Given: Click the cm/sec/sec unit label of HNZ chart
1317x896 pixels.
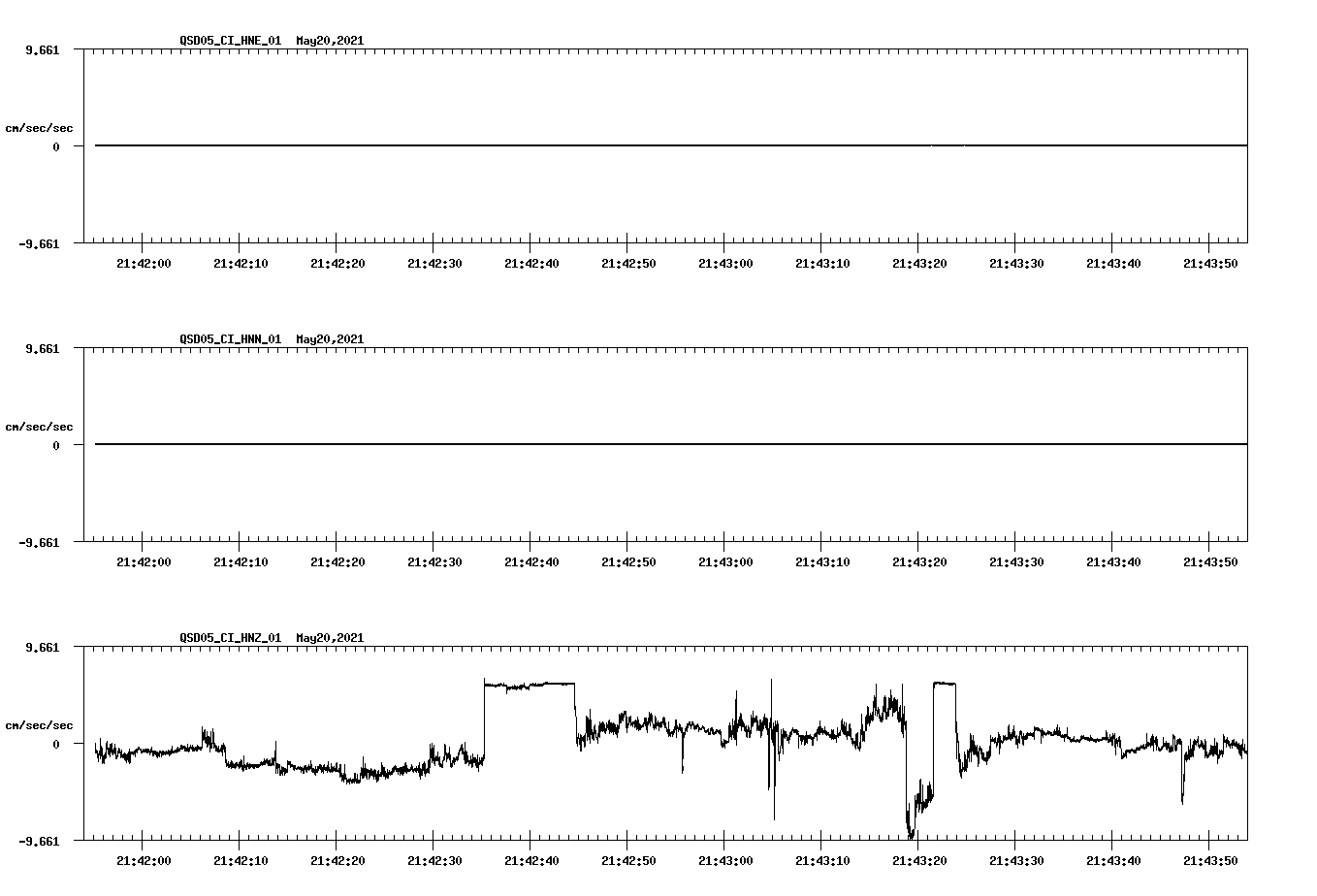Looking at the screenshot, I should tap(39, 725).
